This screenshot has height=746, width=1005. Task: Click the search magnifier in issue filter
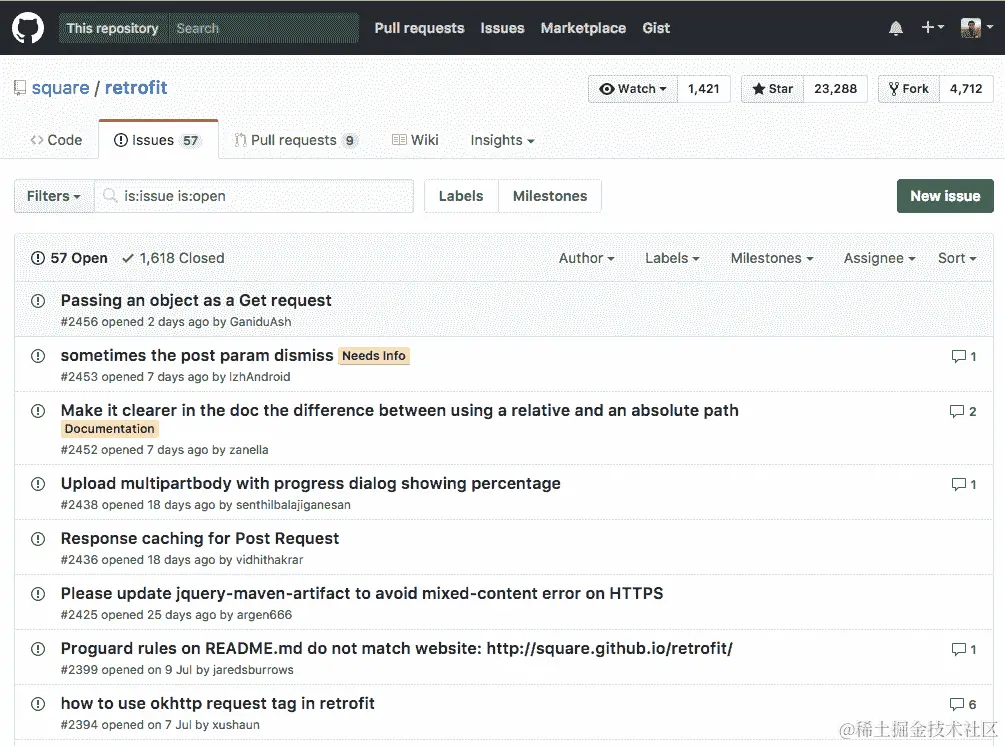point(110,195)
